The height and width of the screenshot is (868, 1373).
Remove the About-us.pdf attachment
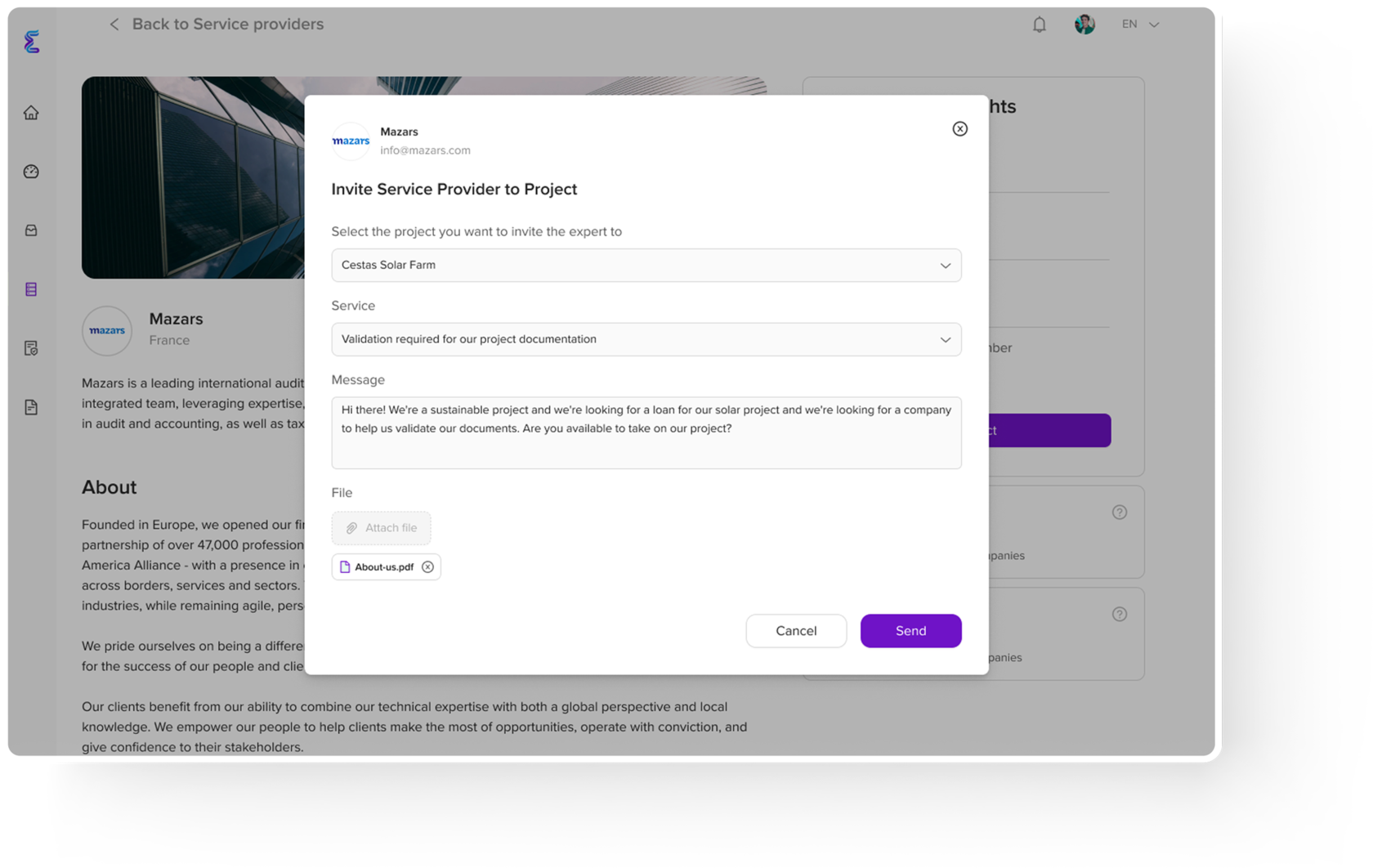point(427,567)
